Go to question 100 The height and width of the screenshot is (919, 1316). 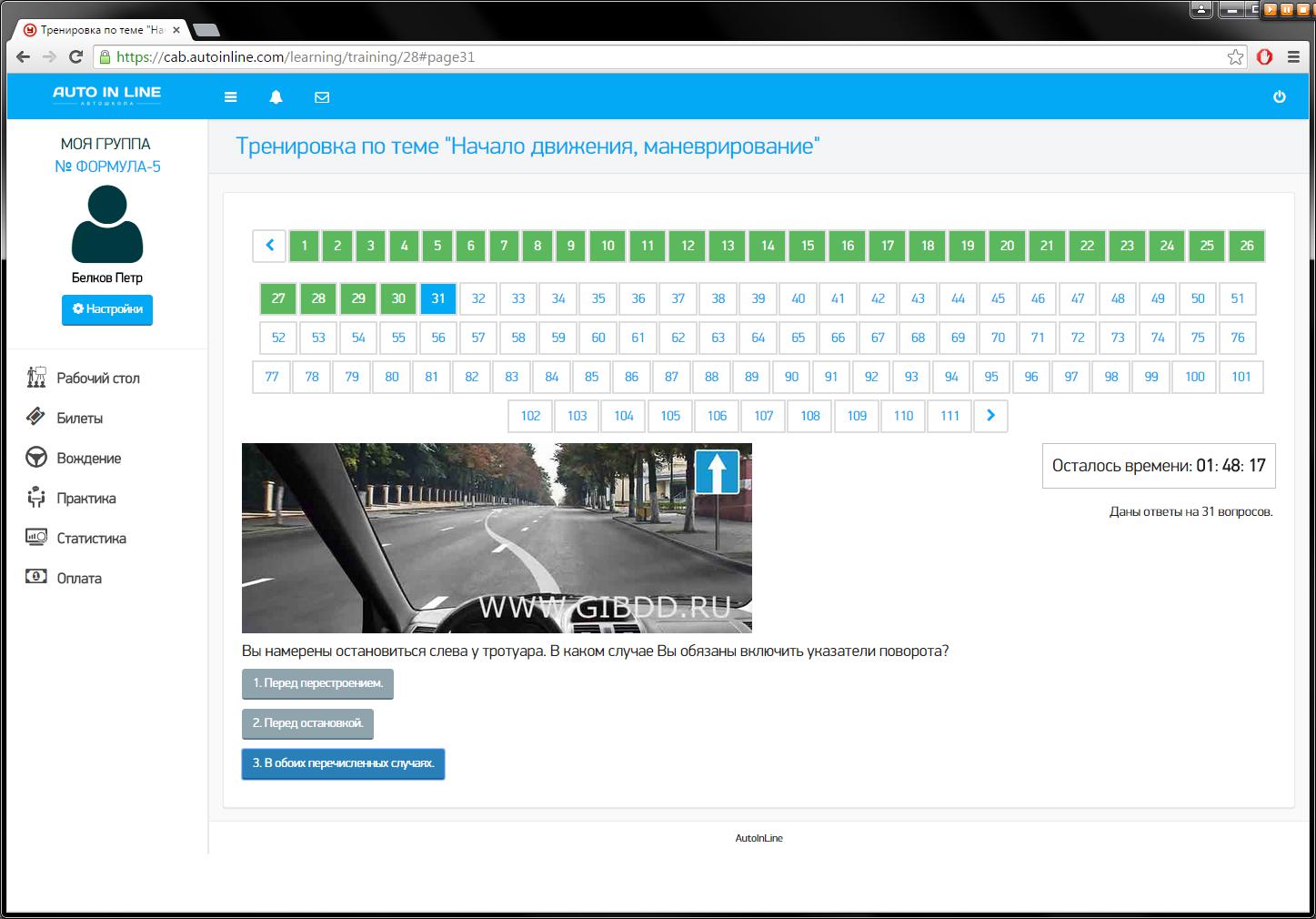tap(1195, 377)
